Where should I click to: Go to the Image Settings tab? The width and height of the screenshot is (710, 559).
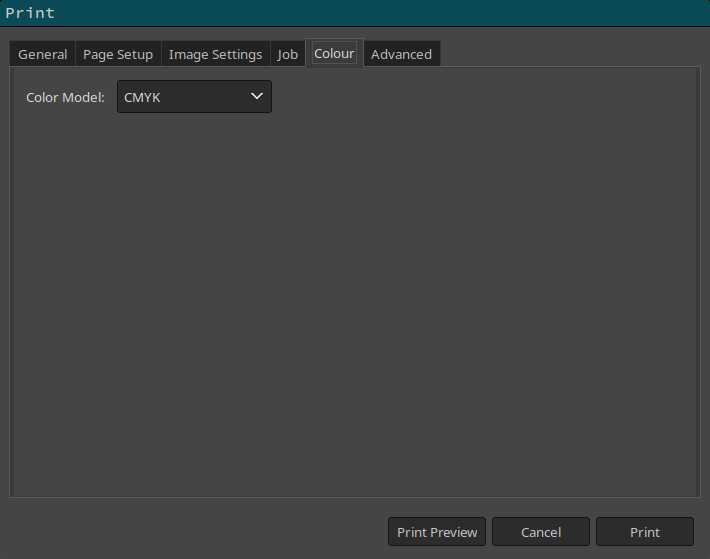pos(215,54)
